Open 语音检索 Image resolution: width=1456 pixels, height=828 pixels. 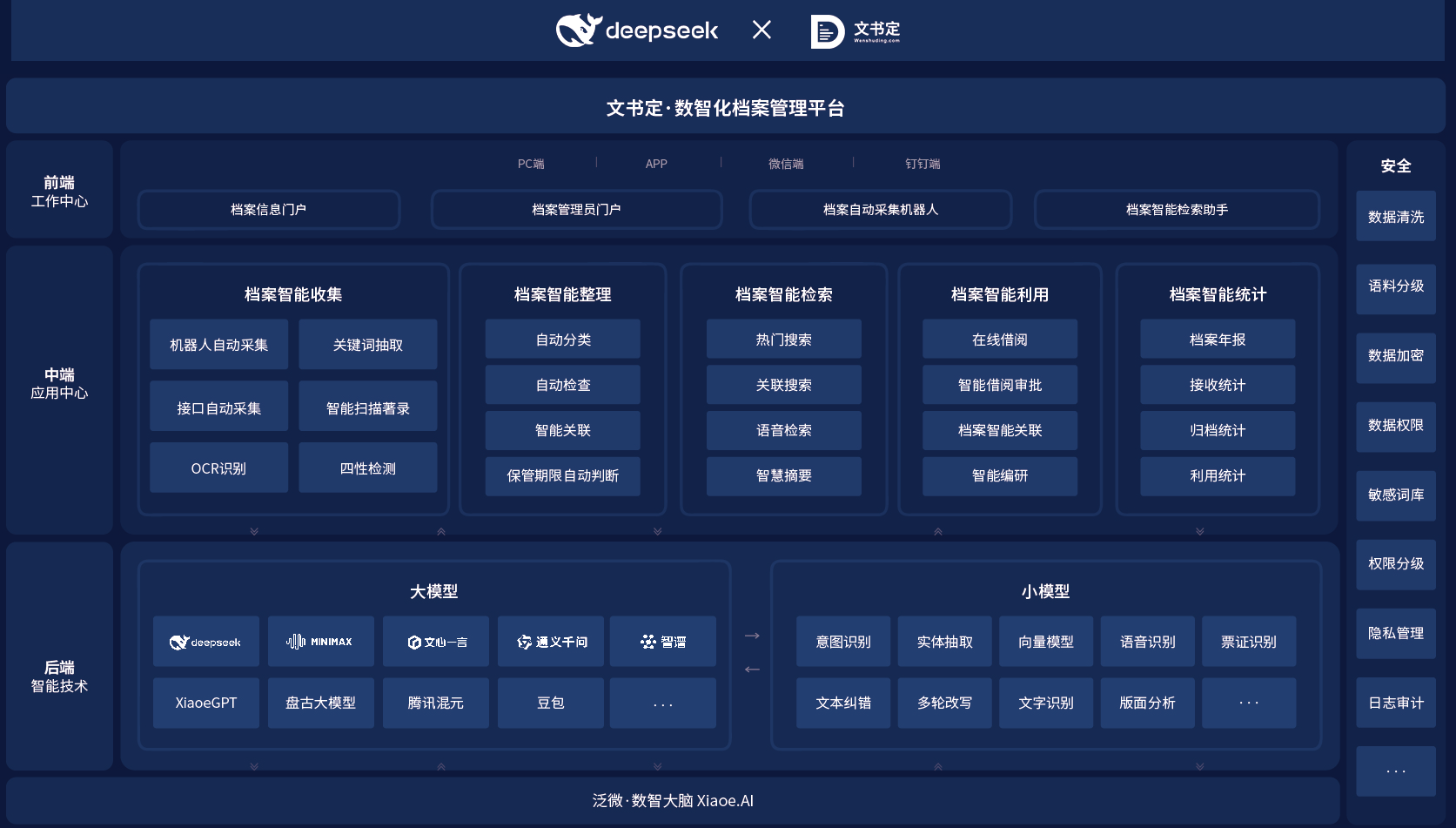[x=784, y=430]
